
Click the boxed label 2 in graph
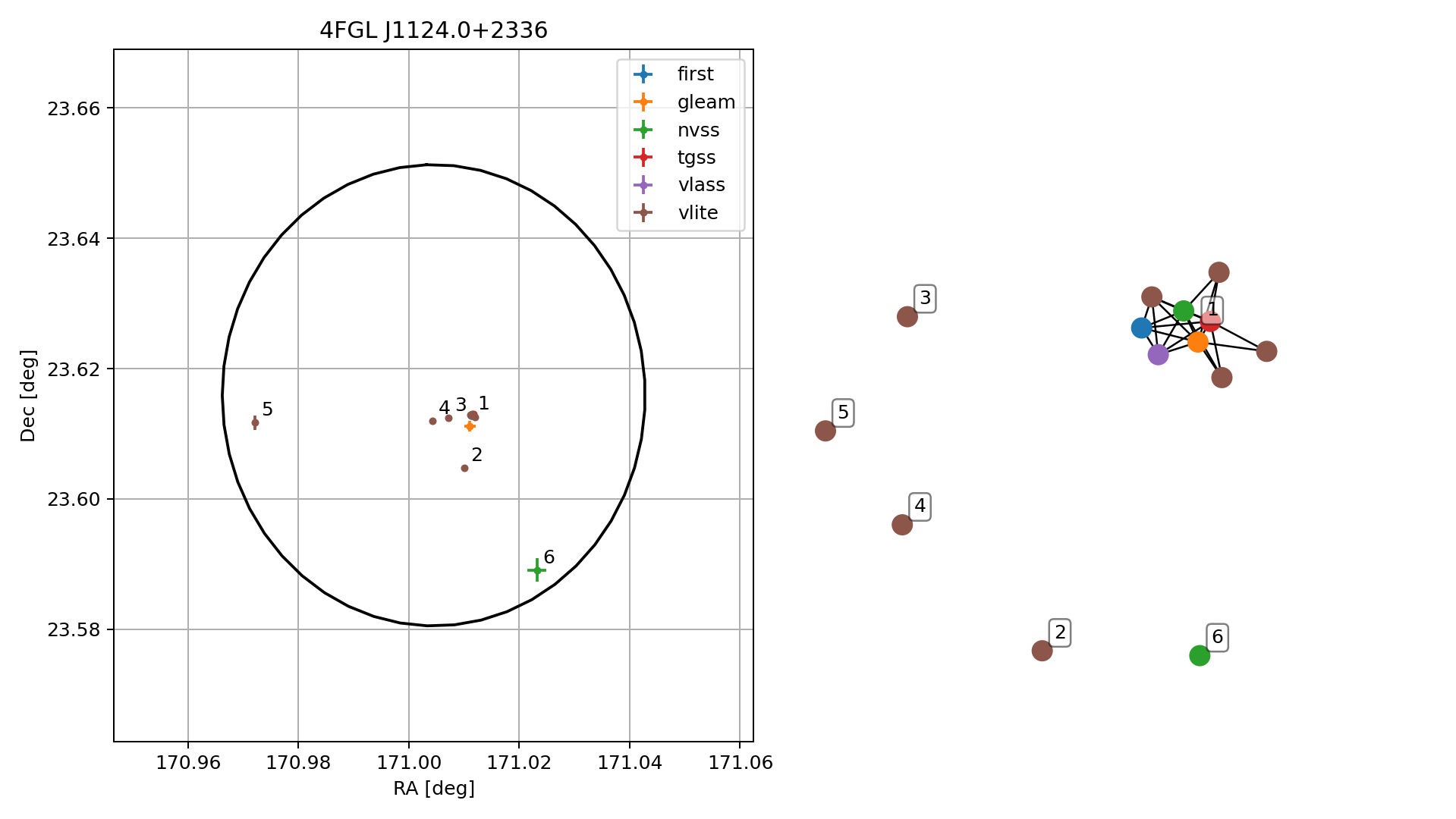(x=1060, y=632)
